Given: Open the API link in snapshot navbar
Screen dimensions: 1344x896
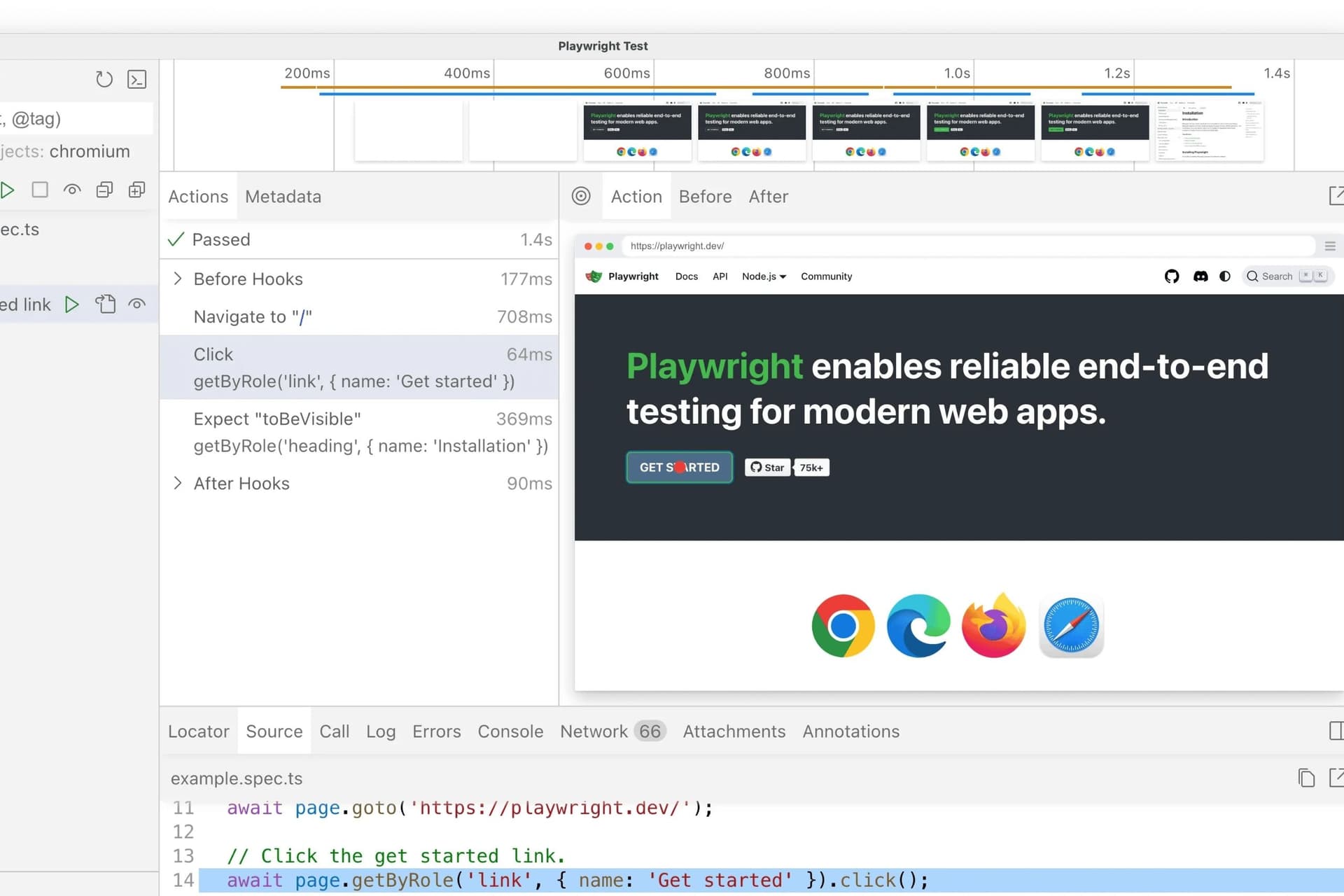Looking at the screenshot, I should [720, 276].
